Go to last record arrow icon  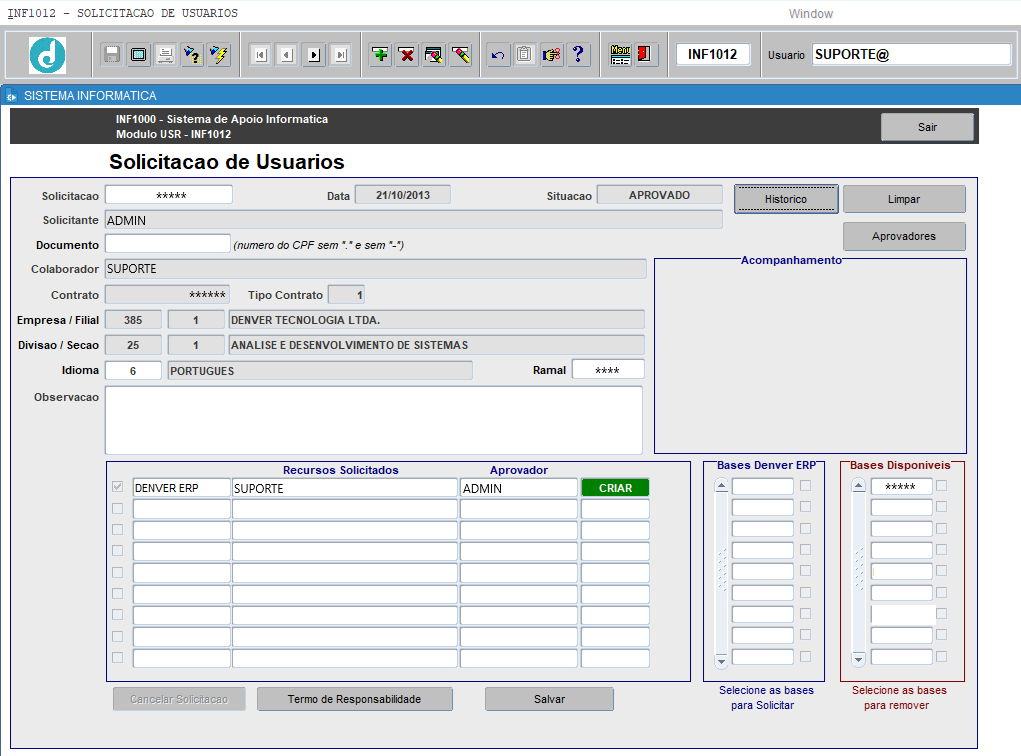coord(341,55)
